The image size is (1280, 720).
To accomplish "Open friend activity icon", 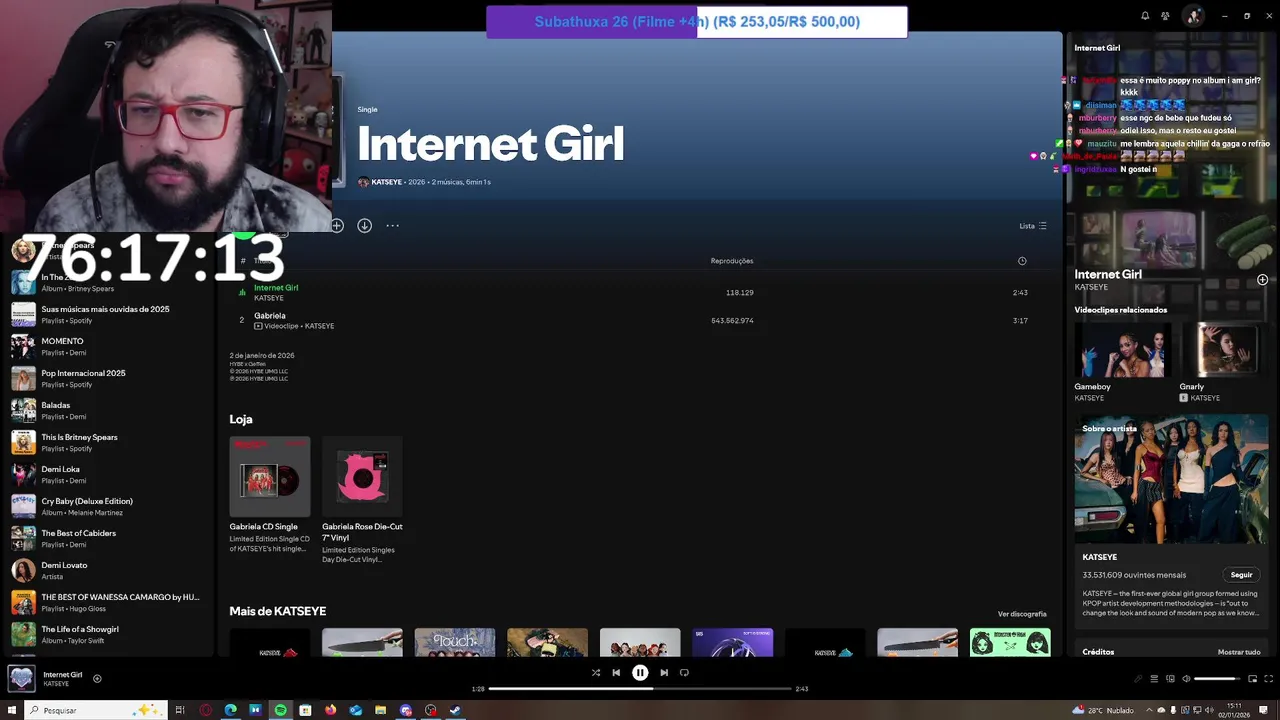I will pos(1165,16).
